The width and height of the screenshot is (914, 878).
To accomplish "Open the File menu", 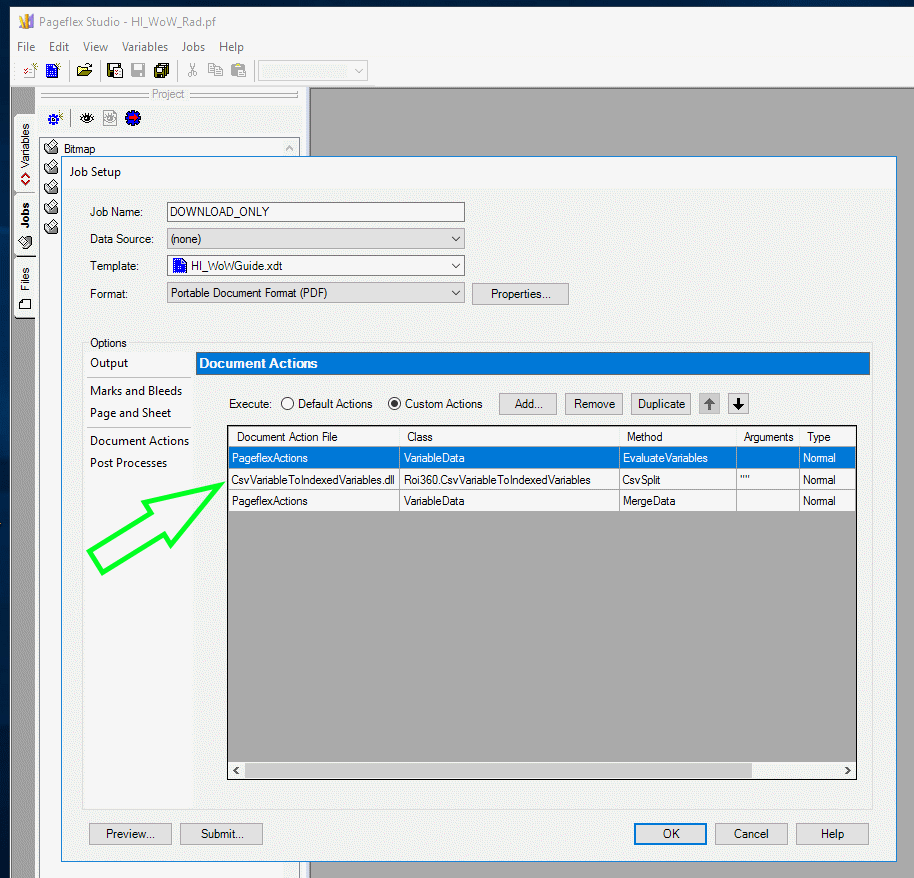I will [26, 47].
